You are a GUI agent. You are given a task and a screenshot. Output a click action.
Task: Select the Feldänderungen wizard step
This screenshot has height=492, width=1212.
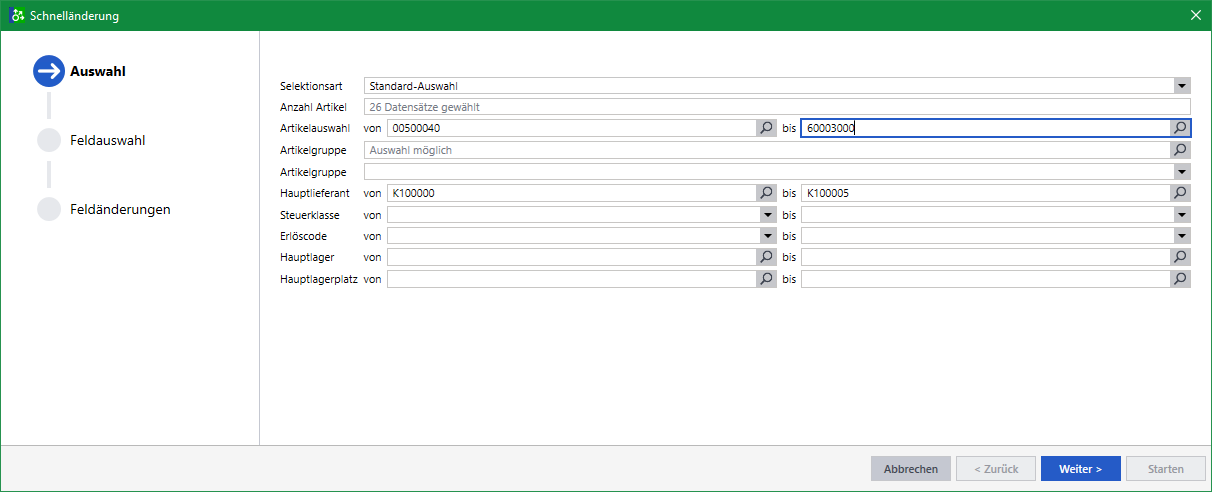tap(120, 209)
